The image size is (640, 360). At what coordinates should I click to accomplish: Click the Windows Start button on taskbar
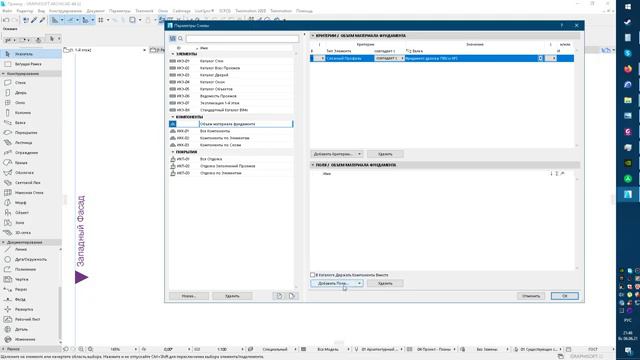[x=628, y=7]
